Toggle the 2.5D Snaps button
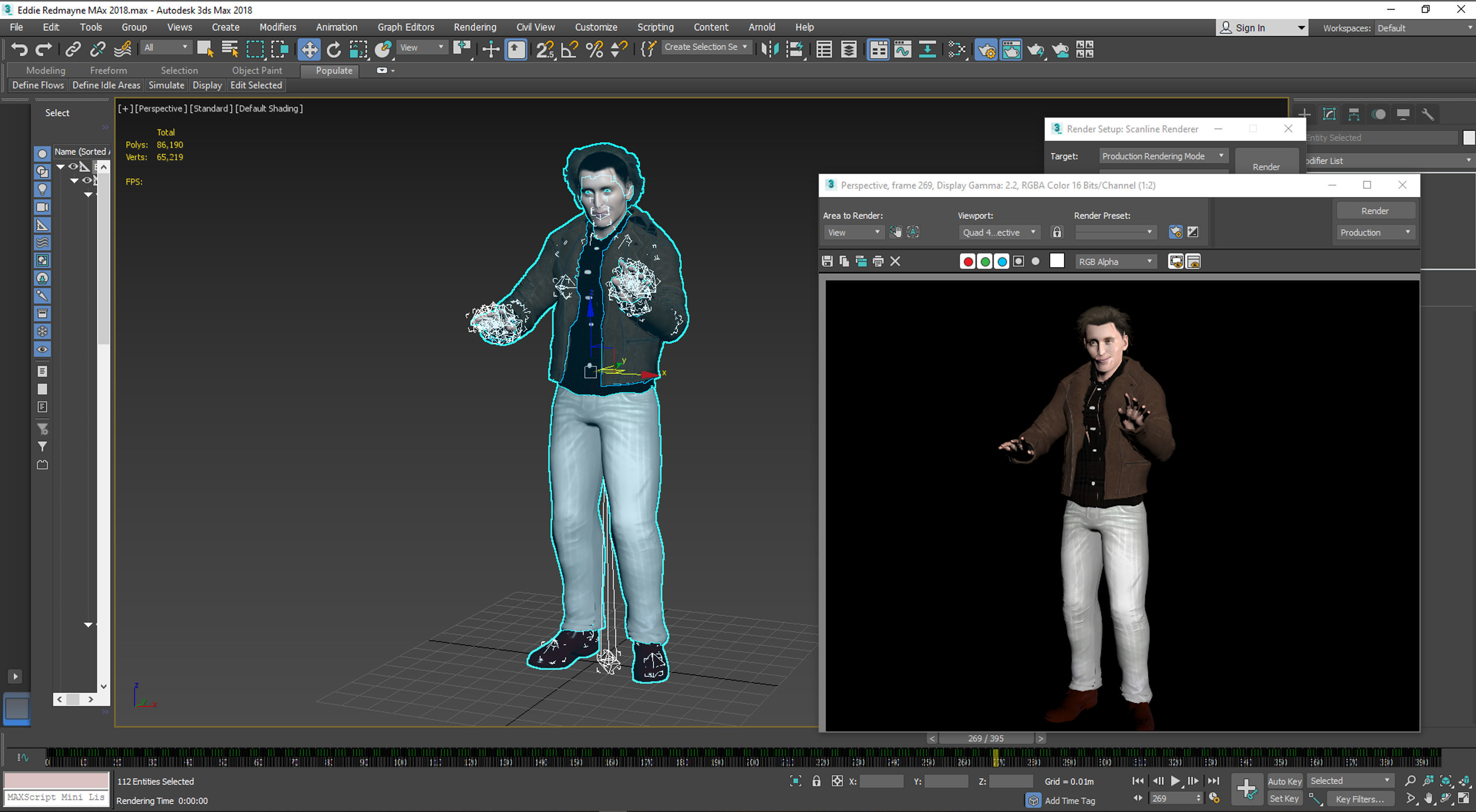1476x812 pixels. 545,50
